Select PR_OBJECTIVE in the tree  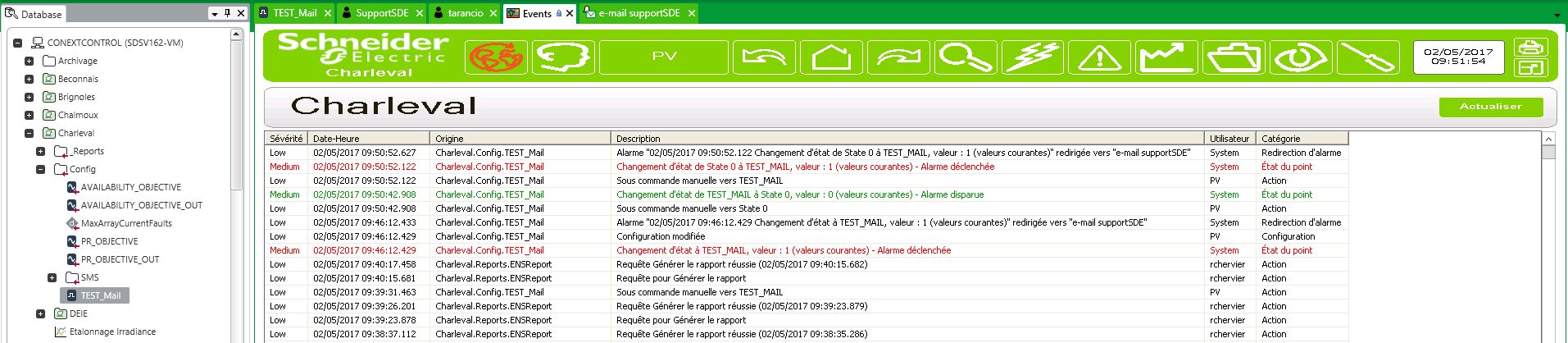109,241
